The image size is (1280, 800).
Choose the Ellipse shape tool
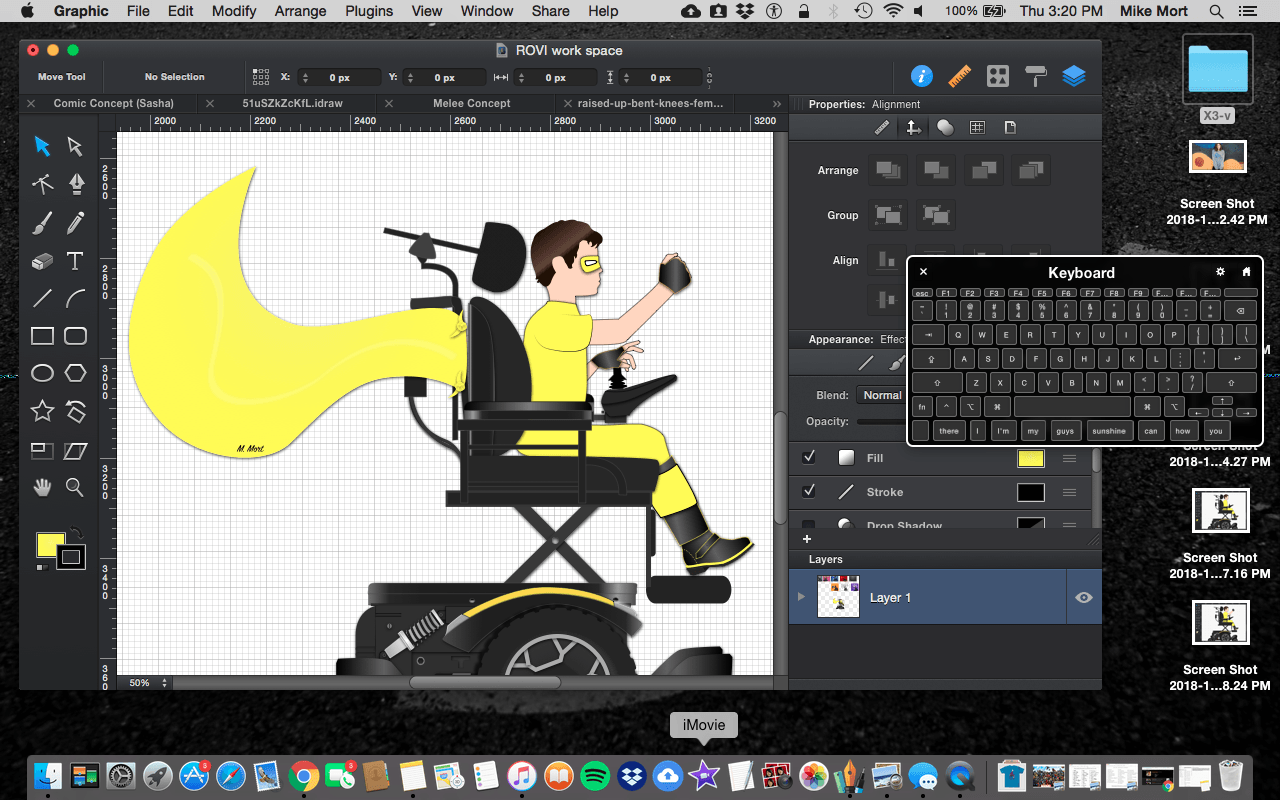42,373
